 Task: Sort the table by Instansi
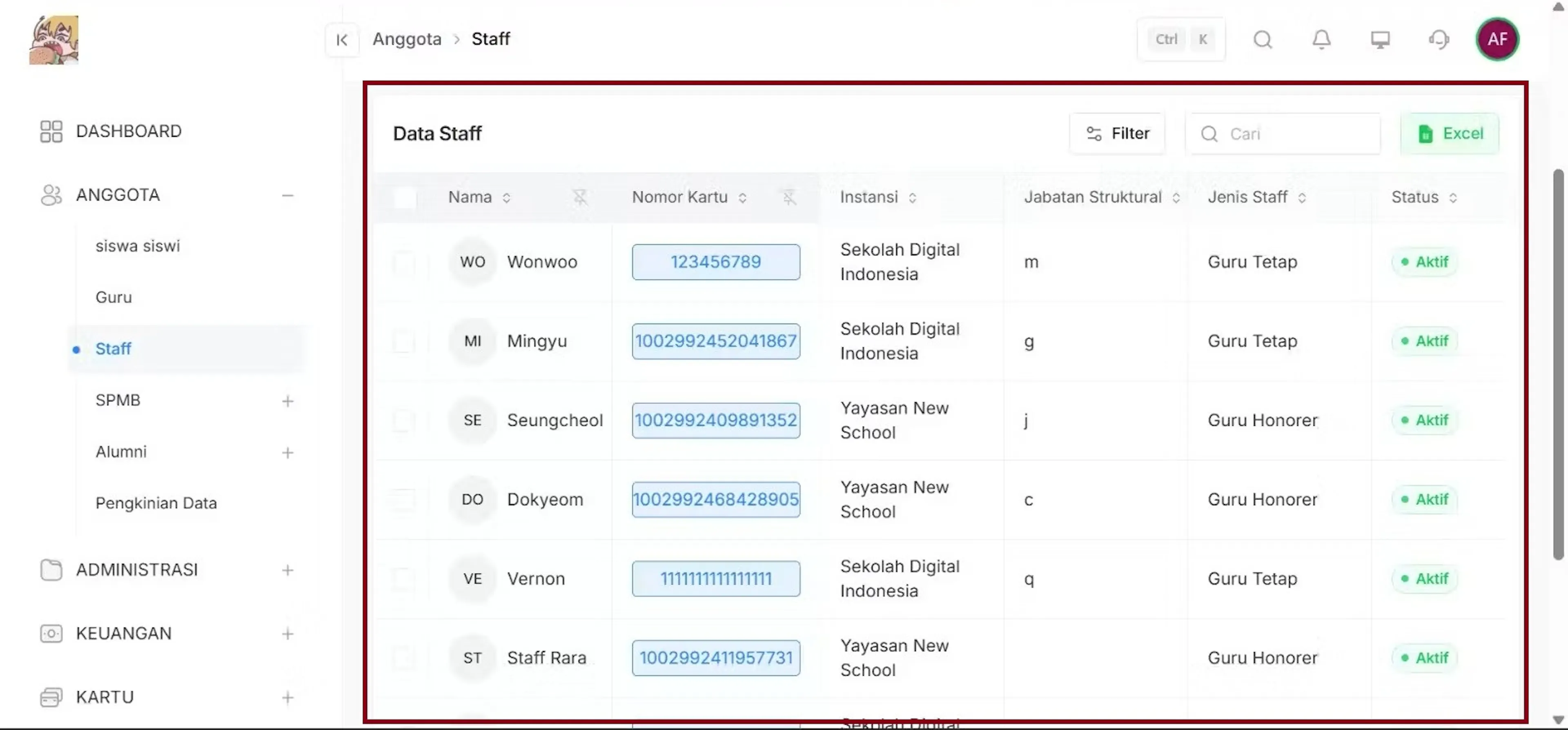pos(912,198)
